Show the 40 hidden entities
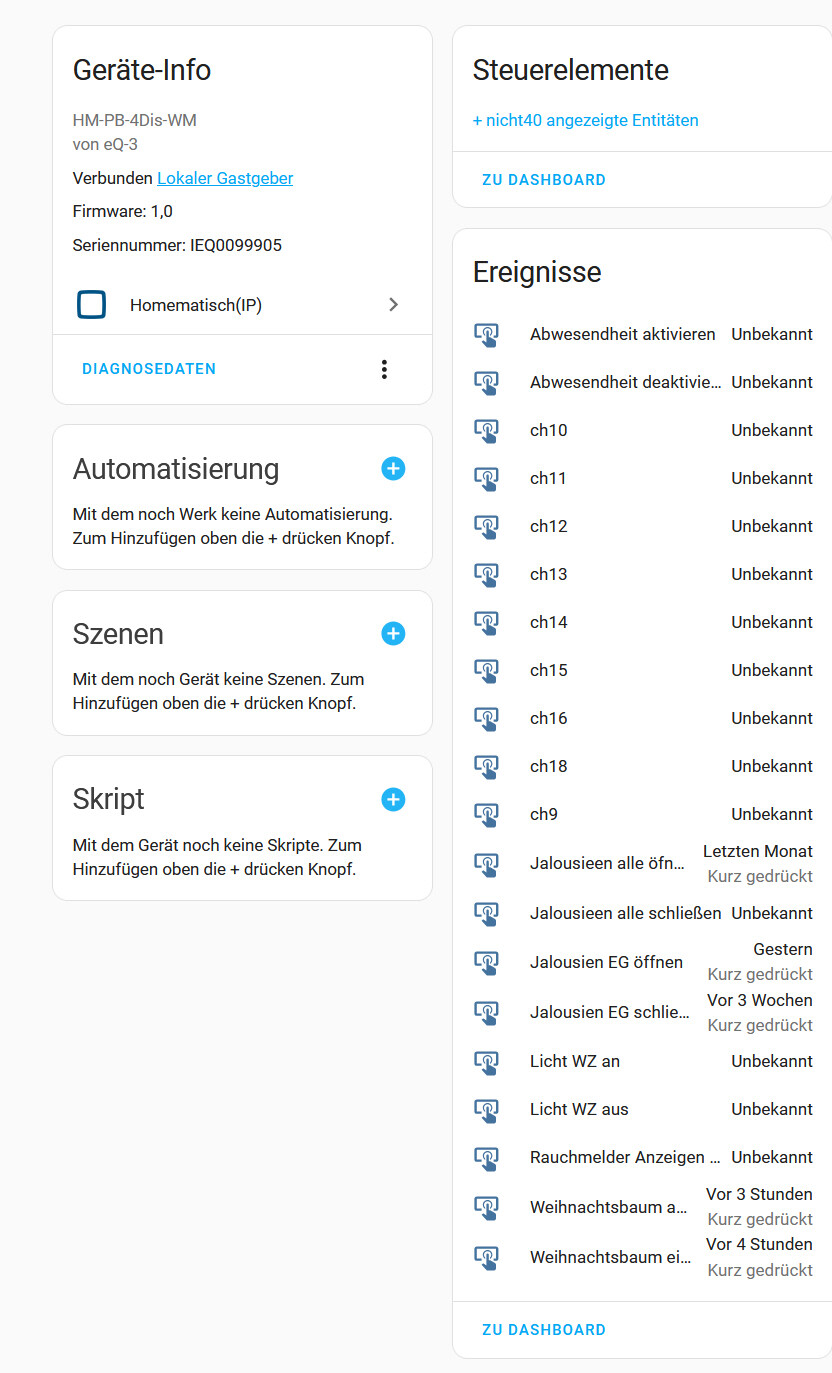The height and width of the screenshot is (1373, 832). [x=585, y=121]
